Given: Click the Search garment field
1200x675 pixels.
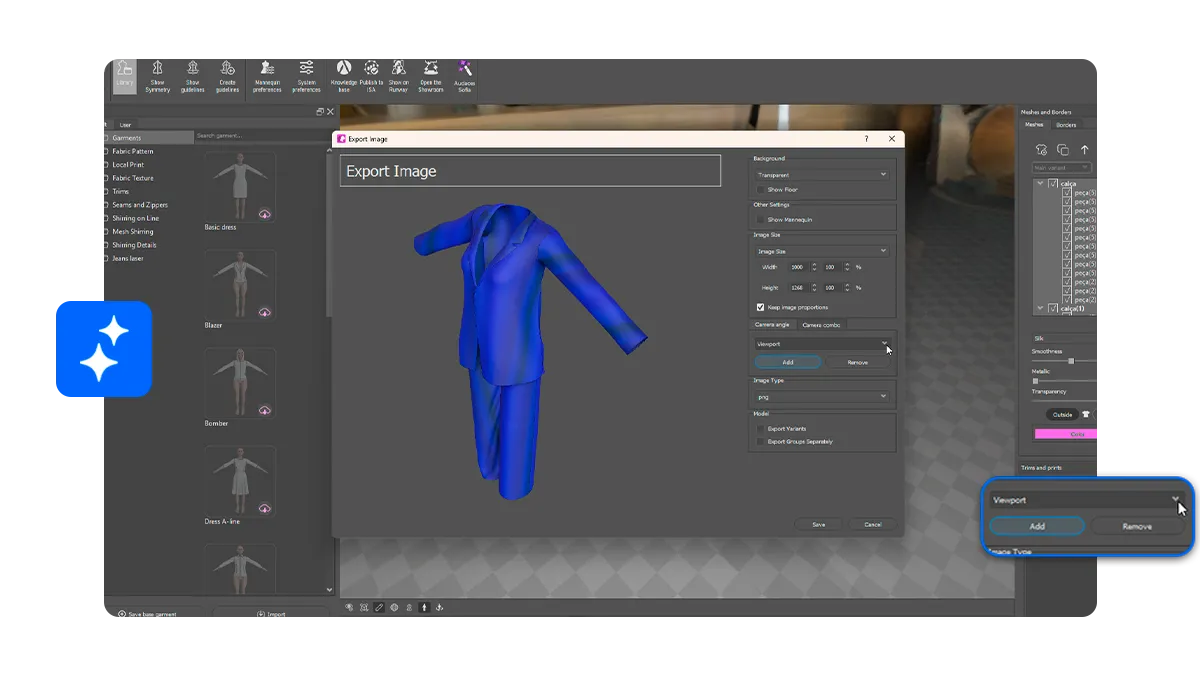Looking at the screenshot, I should [x=262, y=136].
